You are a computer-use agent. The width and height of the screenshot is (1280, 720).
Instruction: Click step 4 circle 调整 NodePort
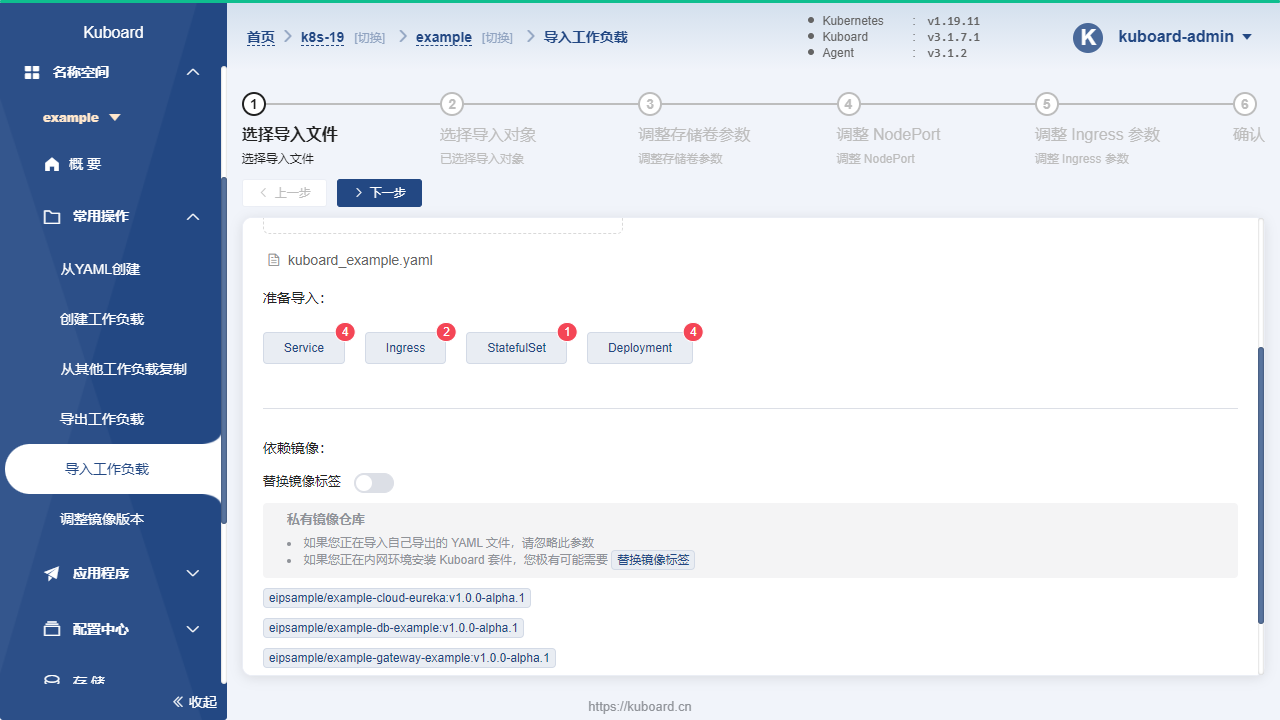[848, 104]
